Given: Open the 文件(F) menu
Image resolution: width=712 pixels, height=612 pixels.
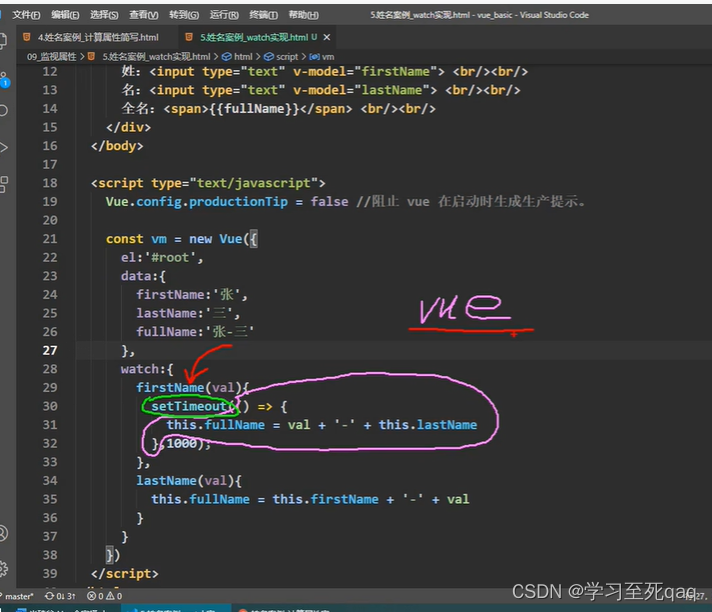Looking at the screenshot, I should [x=26, y=15].
